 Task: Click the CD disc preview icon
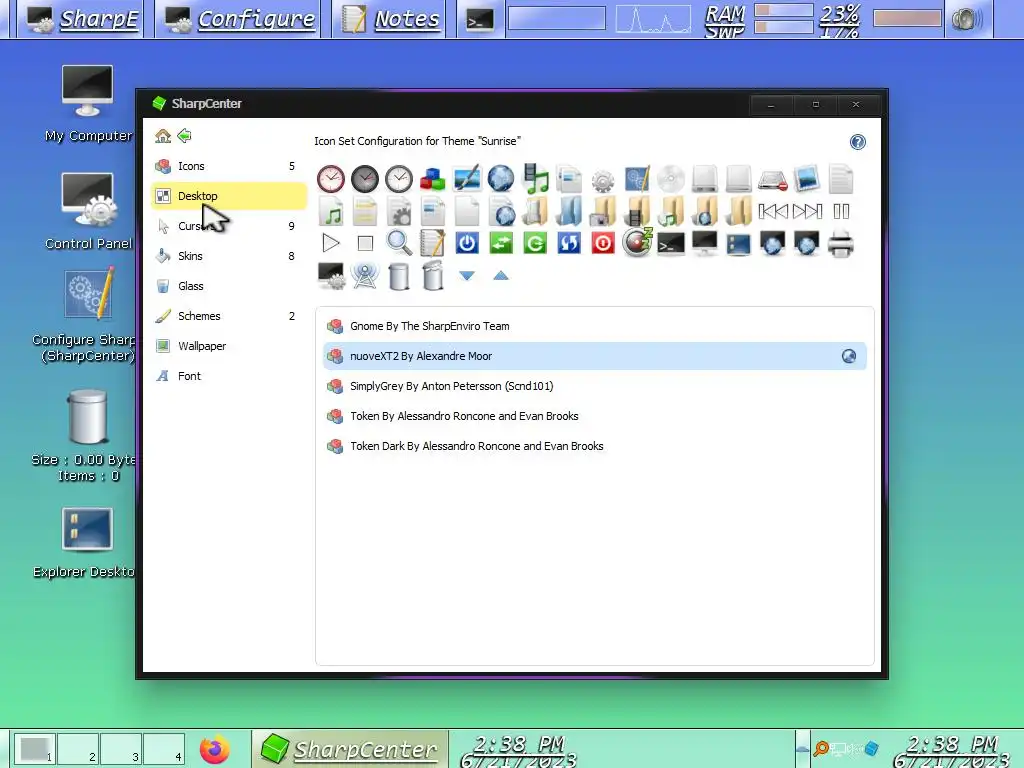point(671,179)
